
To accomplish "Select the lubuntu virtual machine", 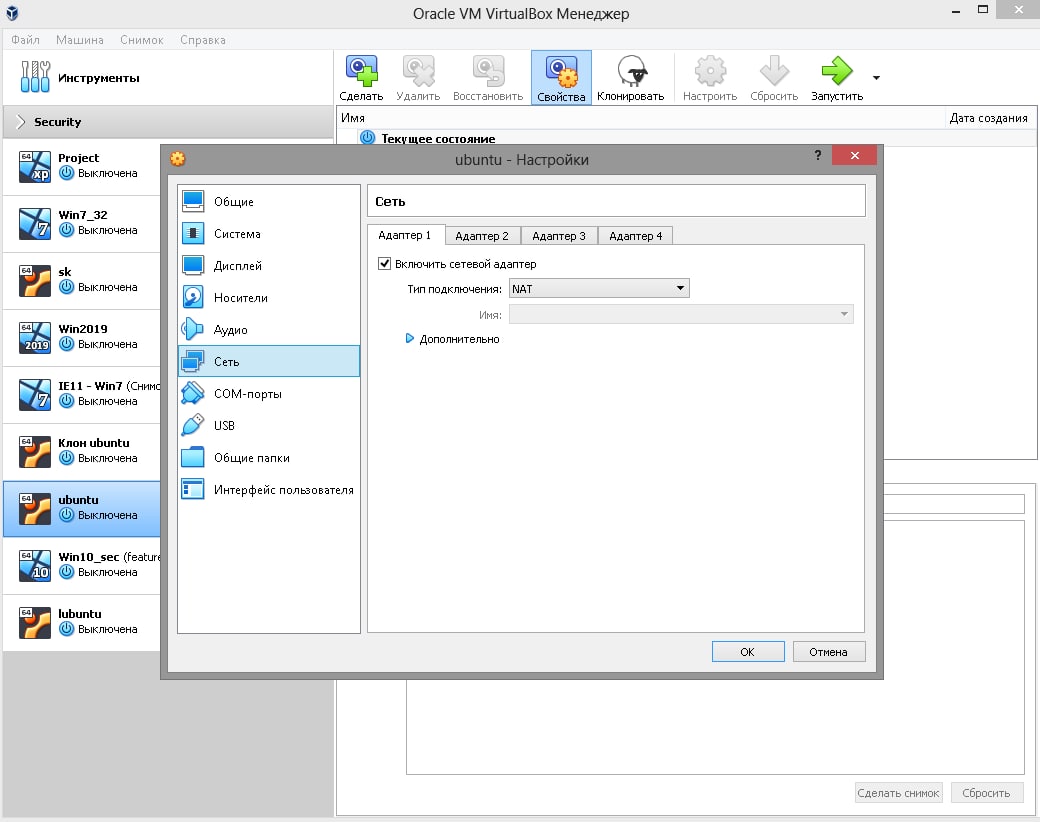I will point(82,622).
